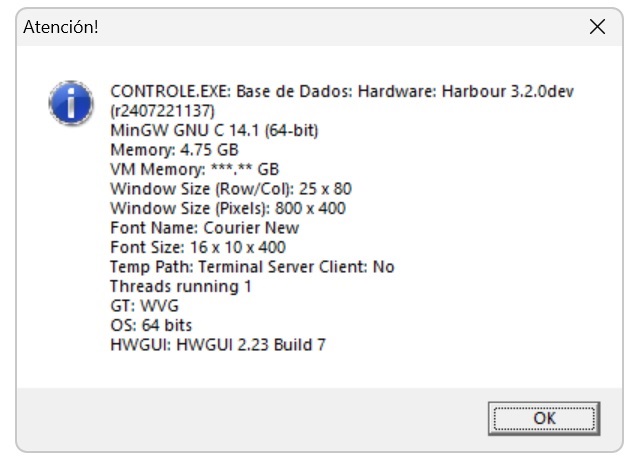Click the Font Name: Courier New line
The image size is (628, 460).
point(204,228)
